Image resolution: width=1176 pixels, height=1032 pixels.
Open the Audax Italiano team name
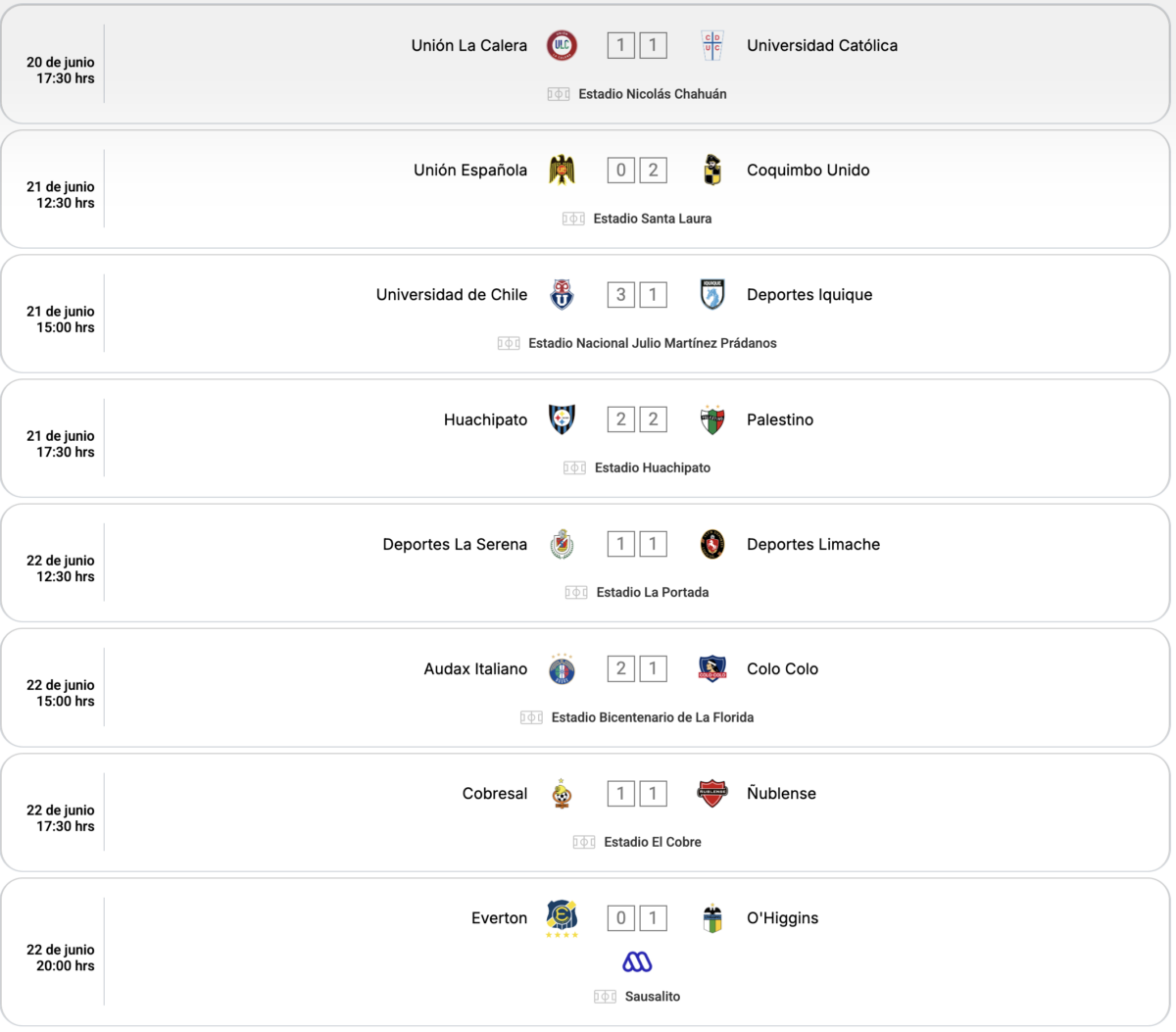click(475, 668)
